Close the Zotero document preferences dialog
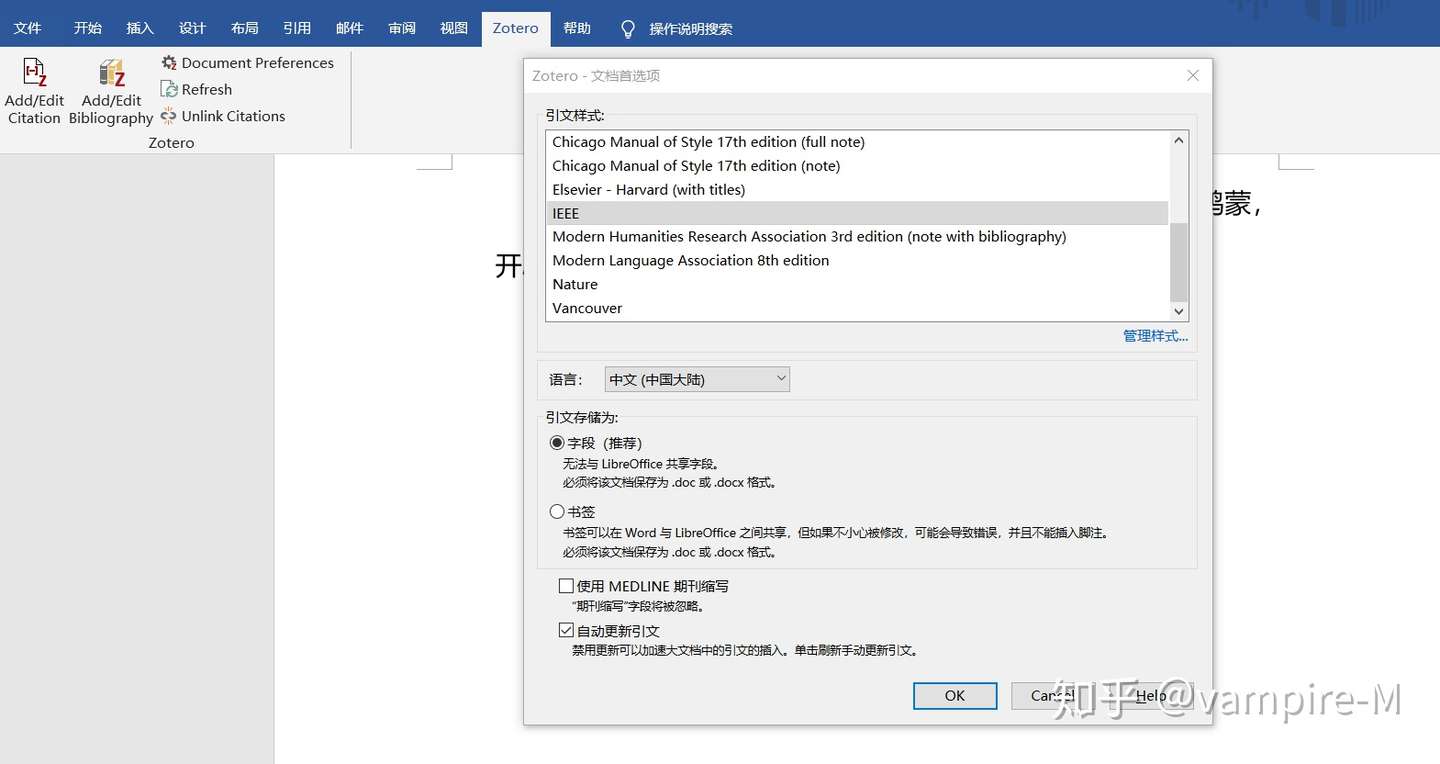 pos(1192,75)
